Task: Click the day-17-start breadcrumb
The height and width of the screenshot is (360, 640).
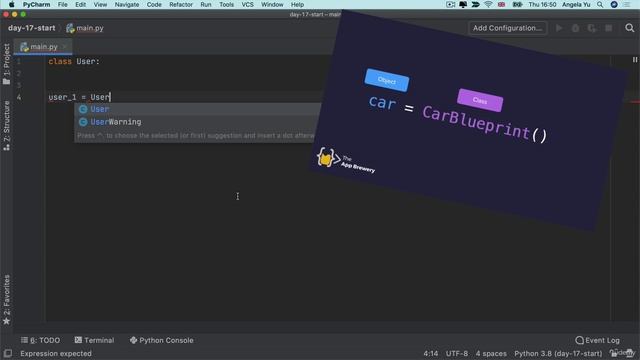Action: pyautogui.click(x=31, y=28)
